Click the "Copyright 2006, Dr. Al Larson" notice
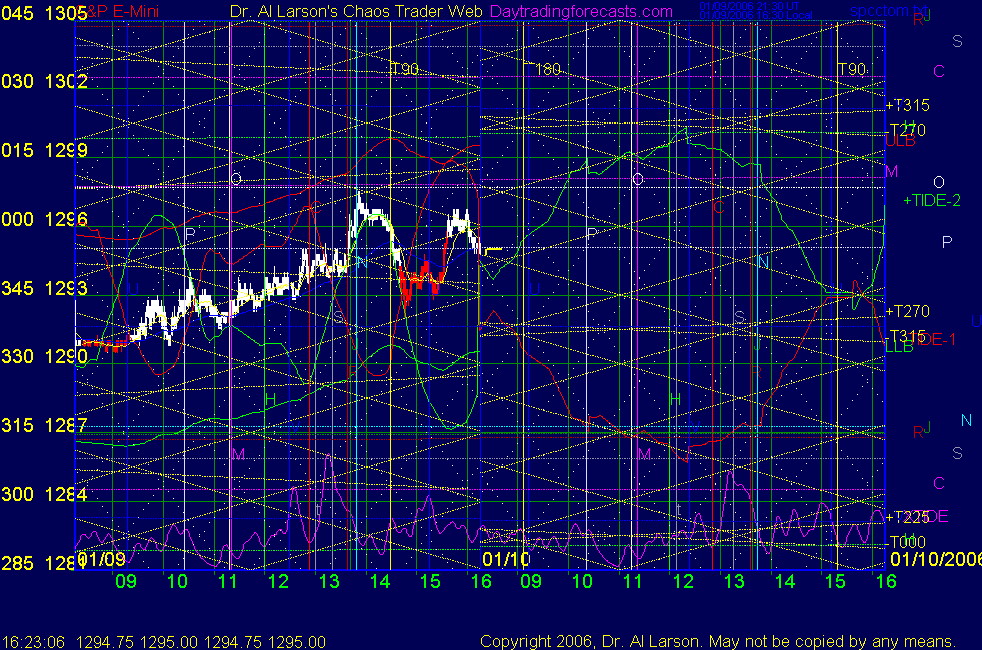 coord(589,641)
